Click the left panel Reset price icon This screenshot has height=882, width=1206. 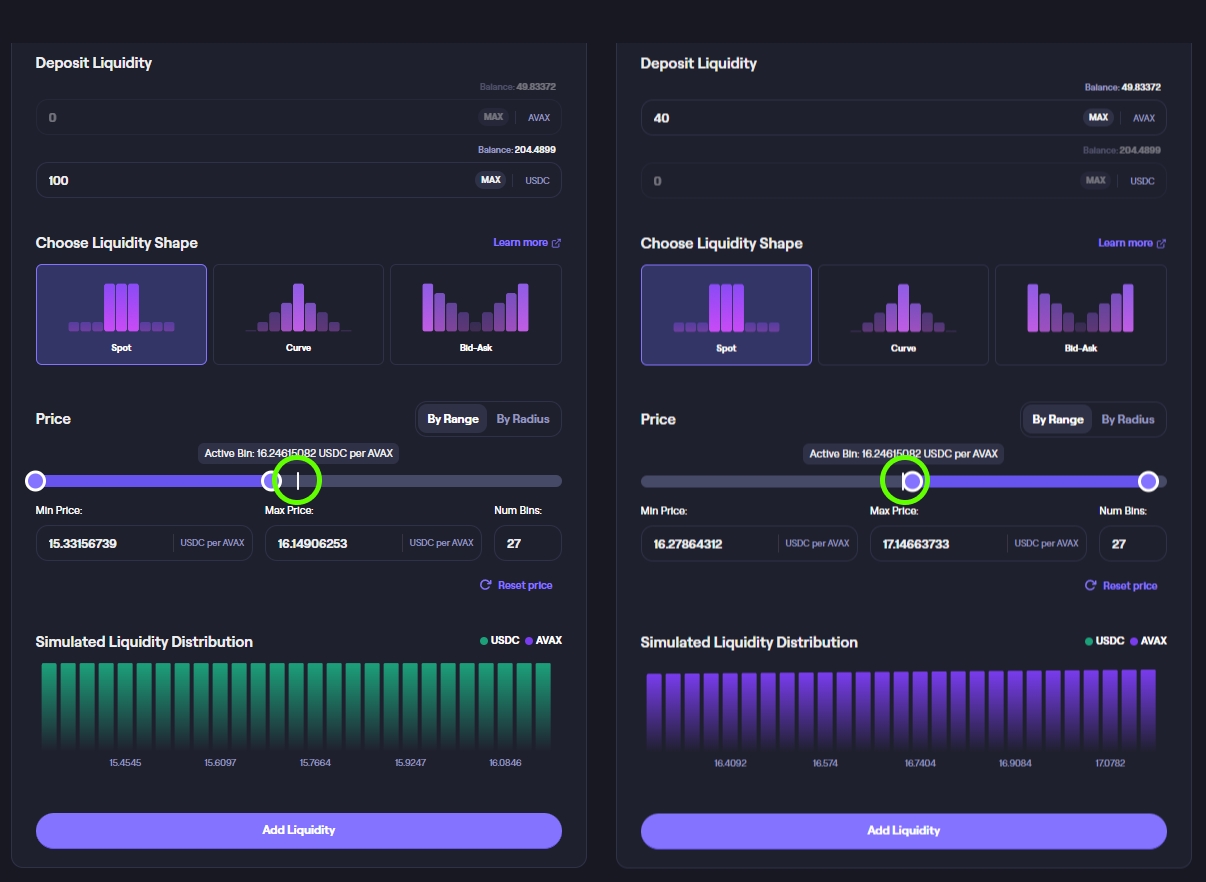point(486,585)
